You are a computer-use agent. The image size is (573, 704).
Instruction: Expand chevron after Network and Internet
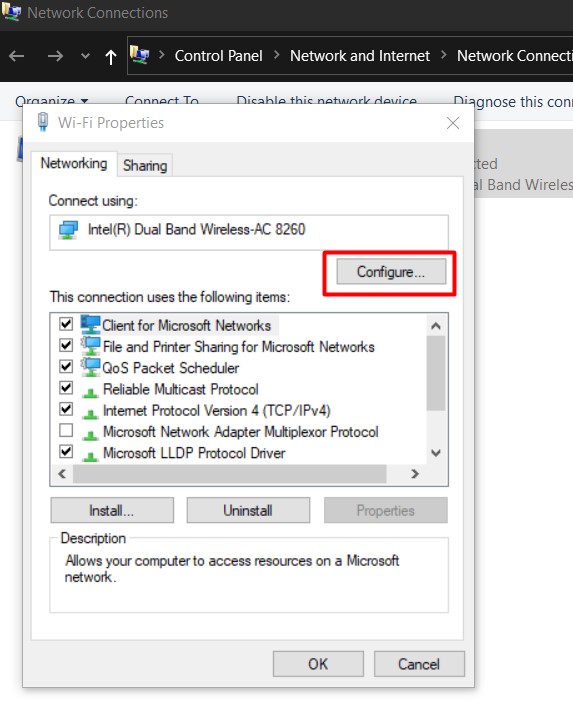click(444, 55)
